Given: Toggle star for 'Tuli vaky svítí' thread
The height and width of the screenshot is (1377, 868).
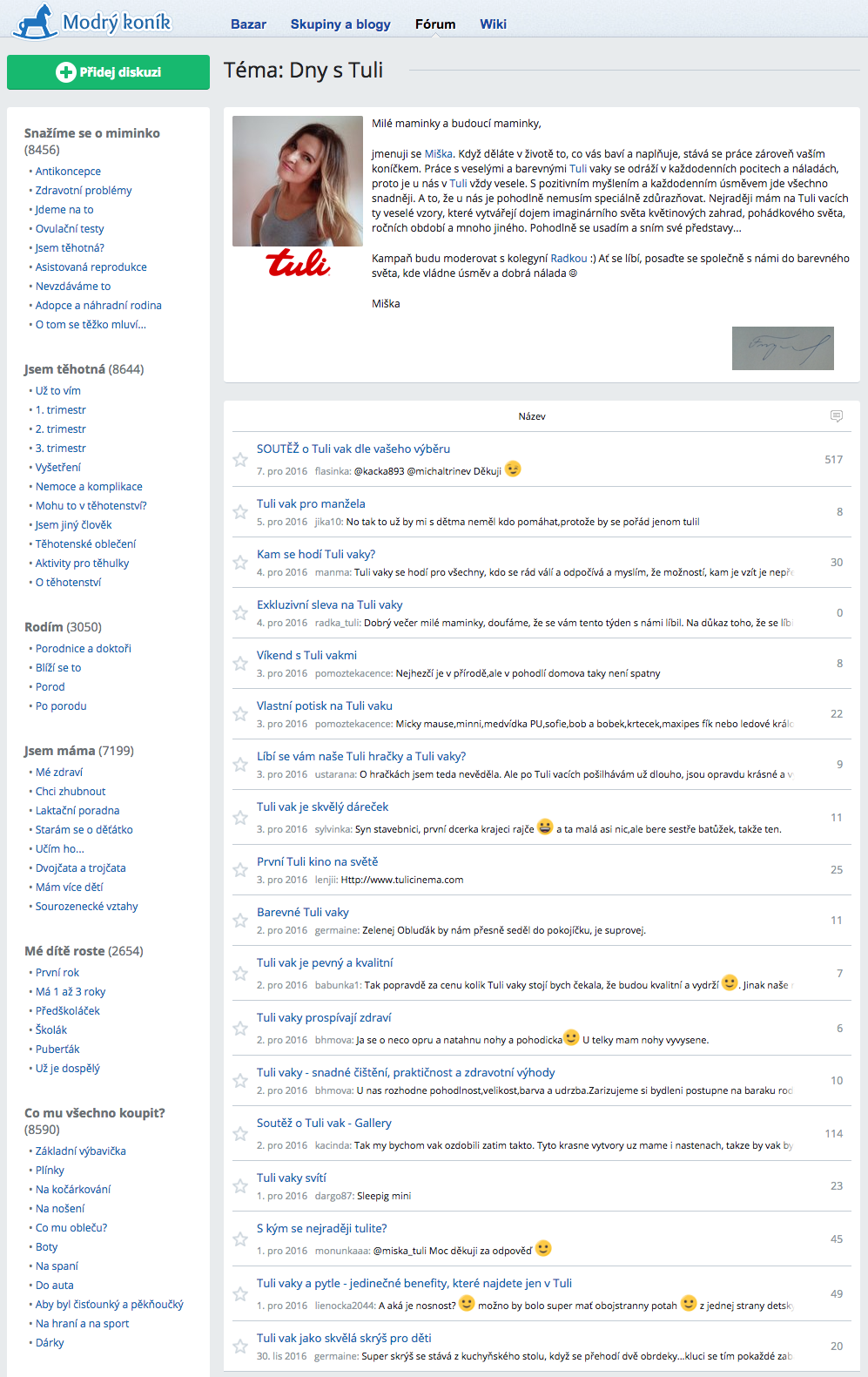Looking at the screenshot, I should [x=240, y=1185].
